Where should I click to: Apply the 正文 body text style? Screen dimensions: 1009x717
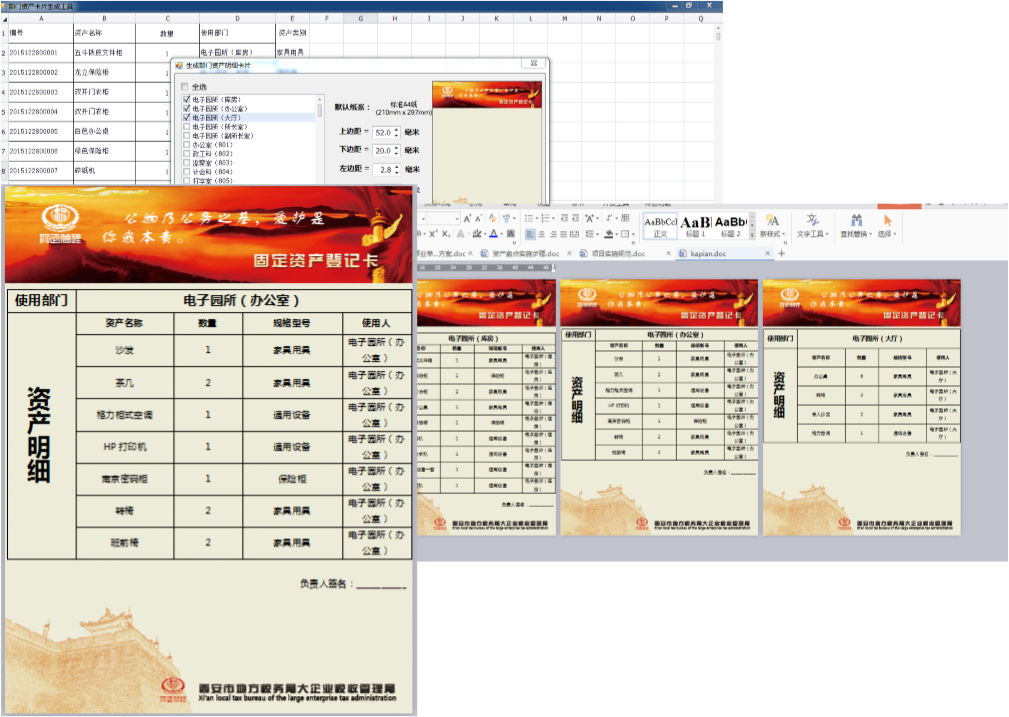click(x=660, y=226)
